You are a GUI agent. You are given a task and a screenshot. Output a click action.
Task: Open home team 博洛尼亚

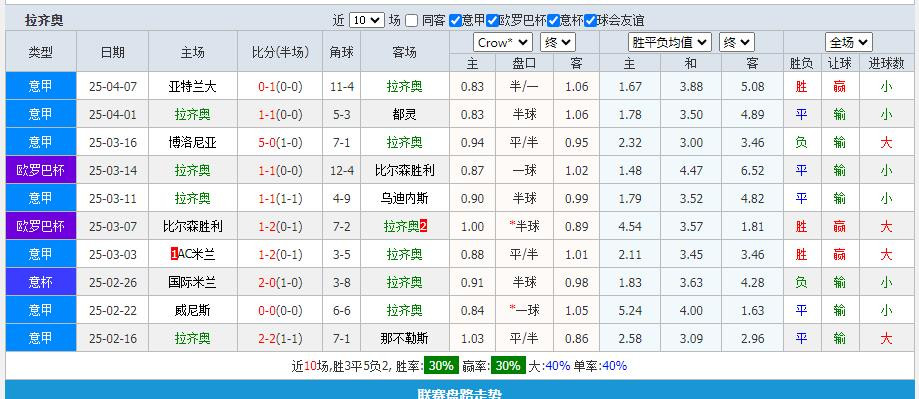[x=192, y=142]
